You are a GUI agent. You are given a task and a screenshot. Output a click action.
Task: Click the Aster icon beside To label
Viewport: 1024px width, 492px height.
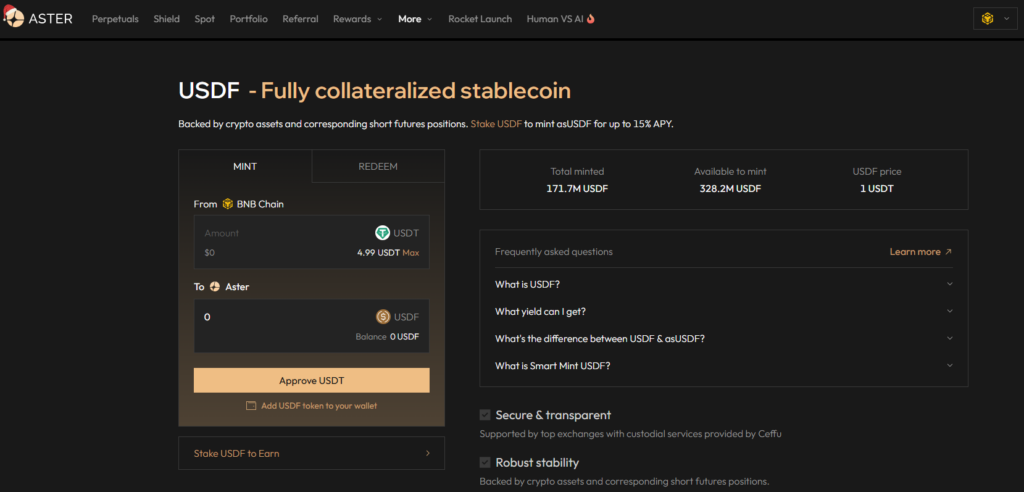(x=214, y=287)
